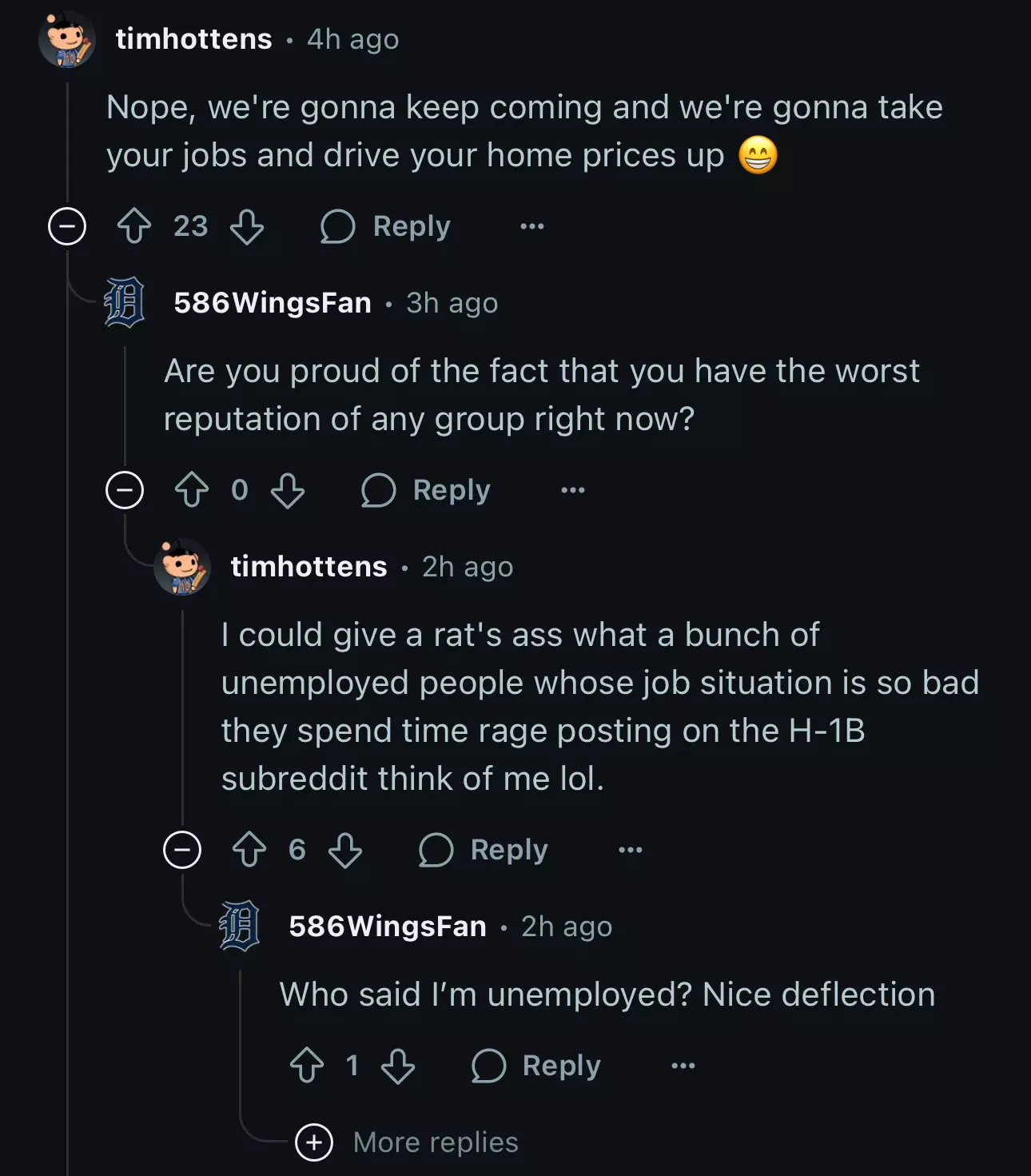
Task: Collapse 586WingsFan's 3h ago comment thread
Action: [x=125, y=490]
